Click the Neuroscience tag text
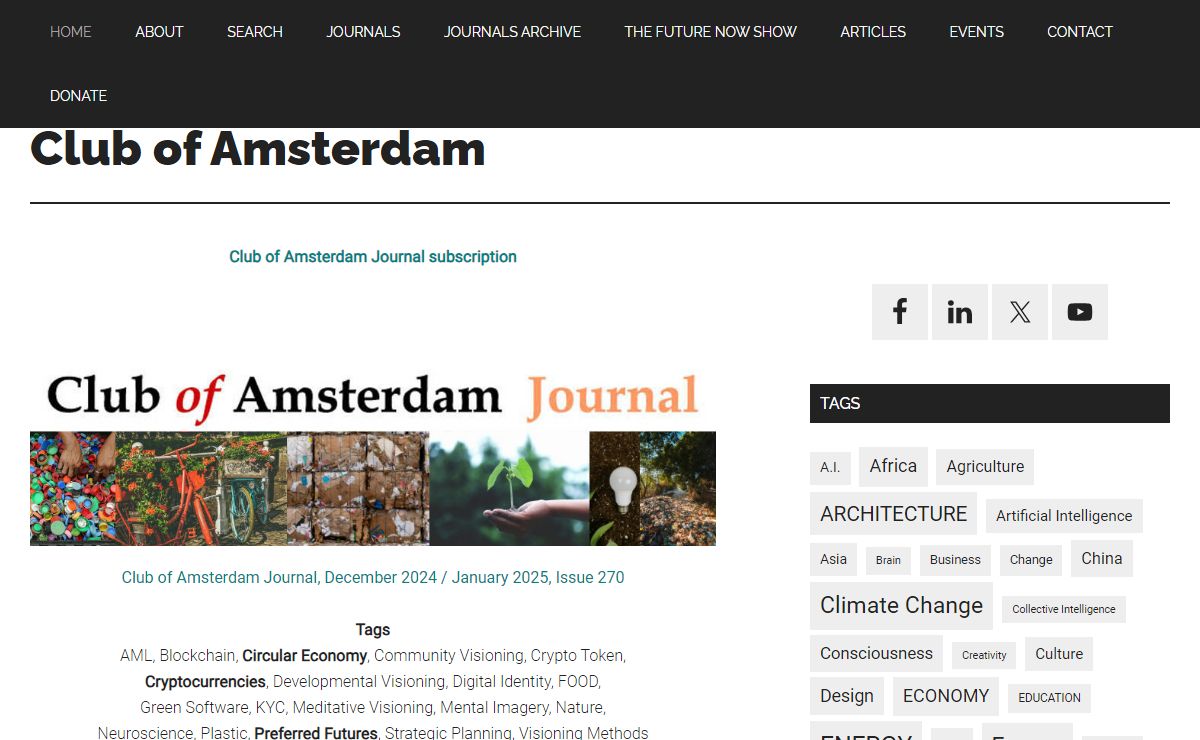 point(145,733)
